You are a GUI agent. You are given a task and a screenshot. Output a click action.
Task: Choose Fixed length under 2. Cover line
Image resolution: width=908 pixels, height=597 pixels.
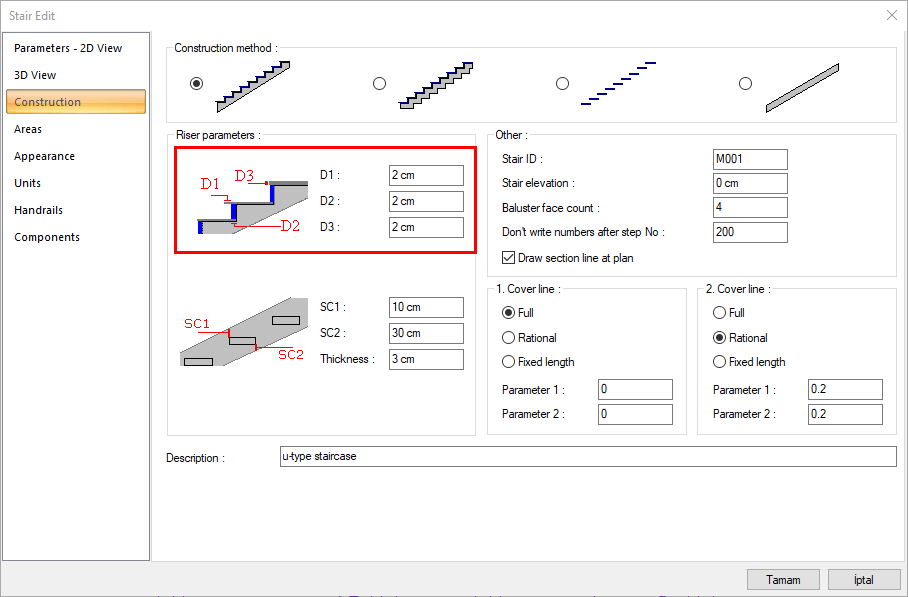(x=719, y=362)
